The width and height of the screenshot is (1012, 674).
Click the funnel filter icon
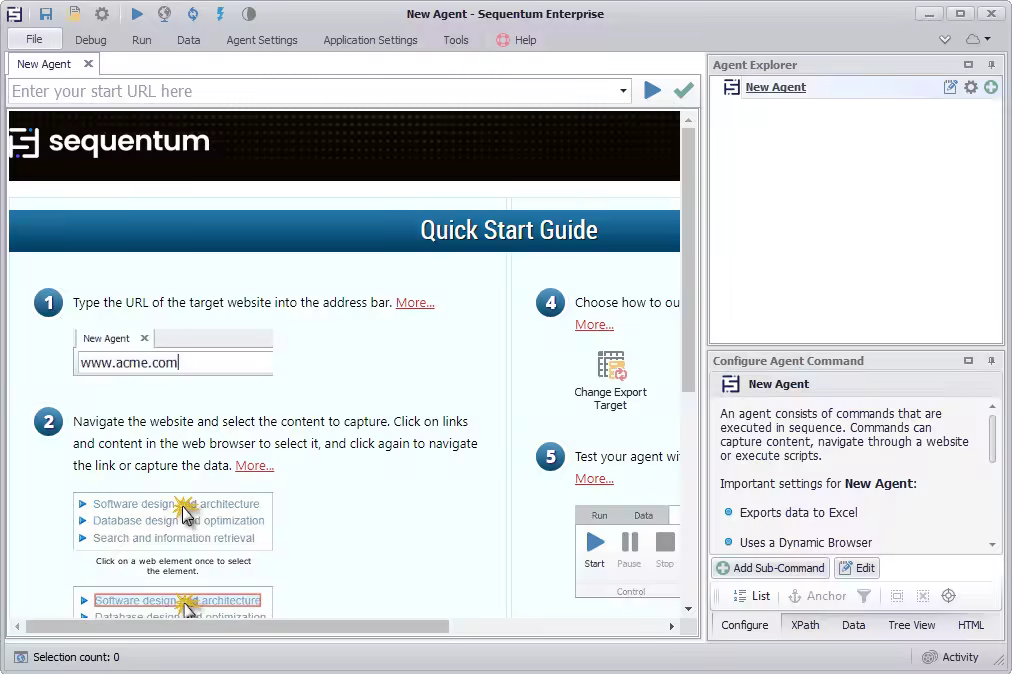pyautogui.click(x=864, y=596)
